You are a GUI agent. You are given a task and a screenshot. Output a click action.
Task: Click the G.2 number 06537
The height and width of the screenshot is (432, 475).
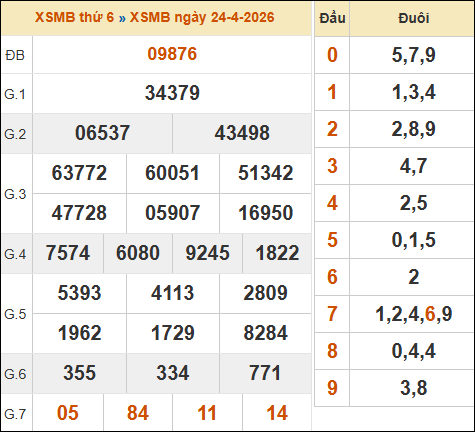click(102, 133)
